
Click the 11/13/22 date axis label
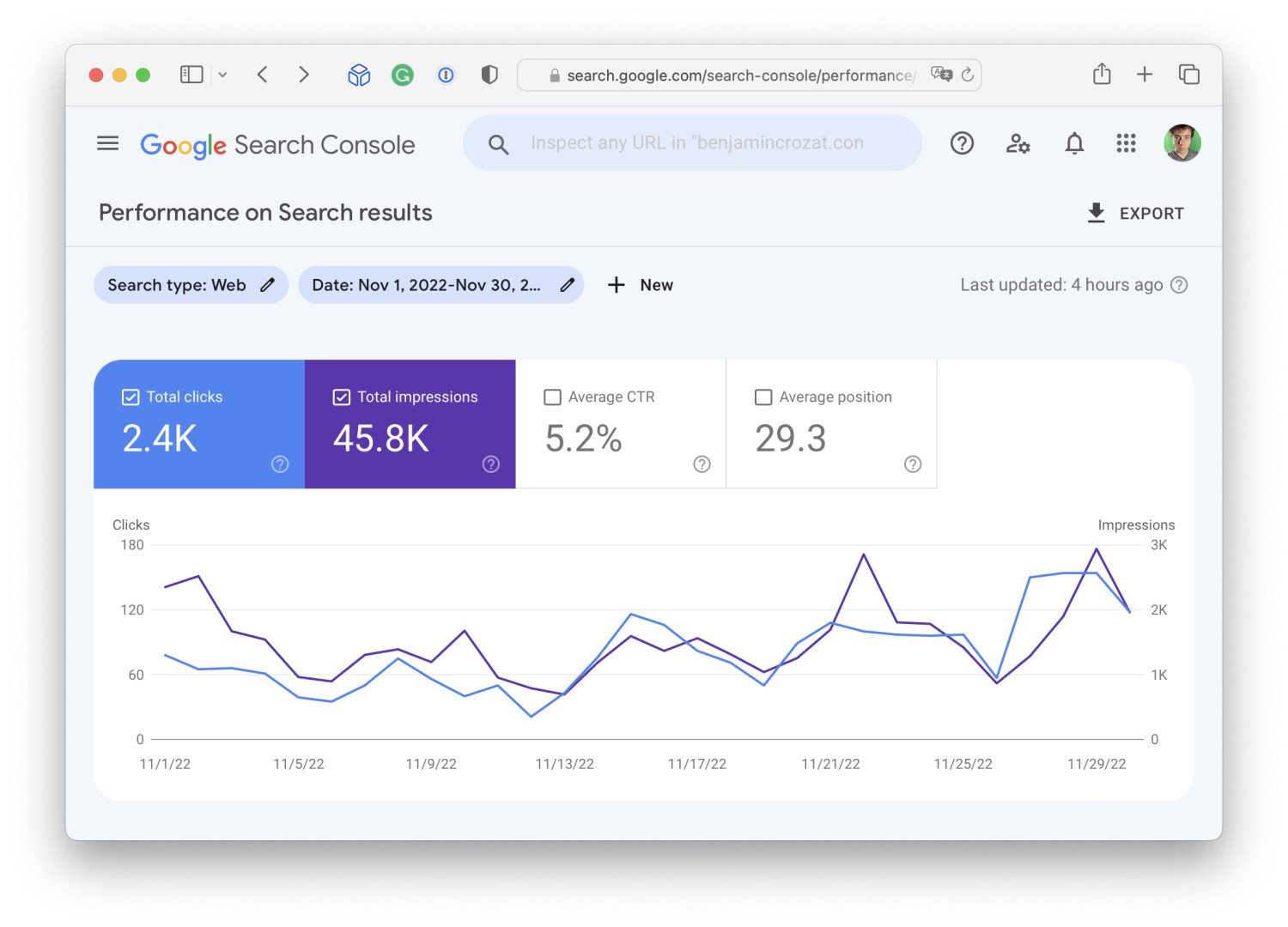coord(564,764)
